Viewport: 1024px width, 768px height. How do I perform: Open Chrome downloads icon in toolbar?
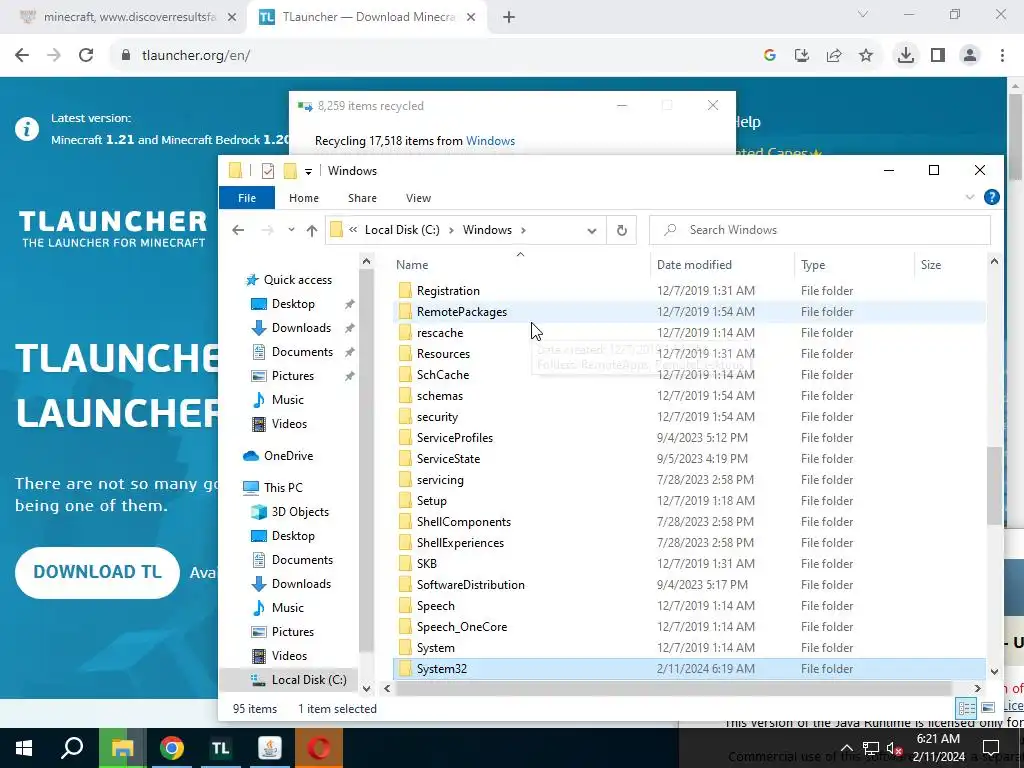[905, 56]
